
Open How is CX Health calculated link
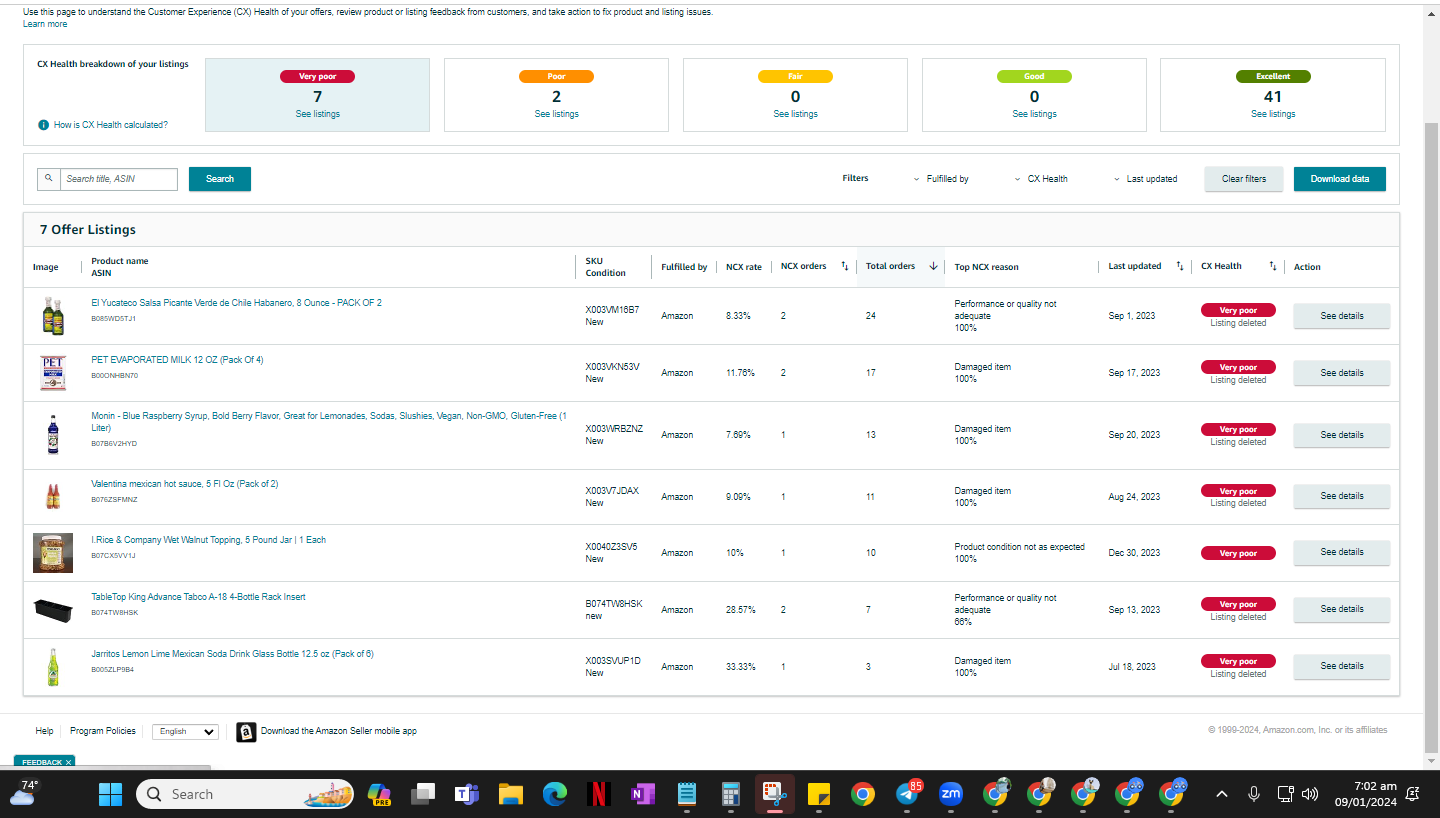click(x=111, y=125)
